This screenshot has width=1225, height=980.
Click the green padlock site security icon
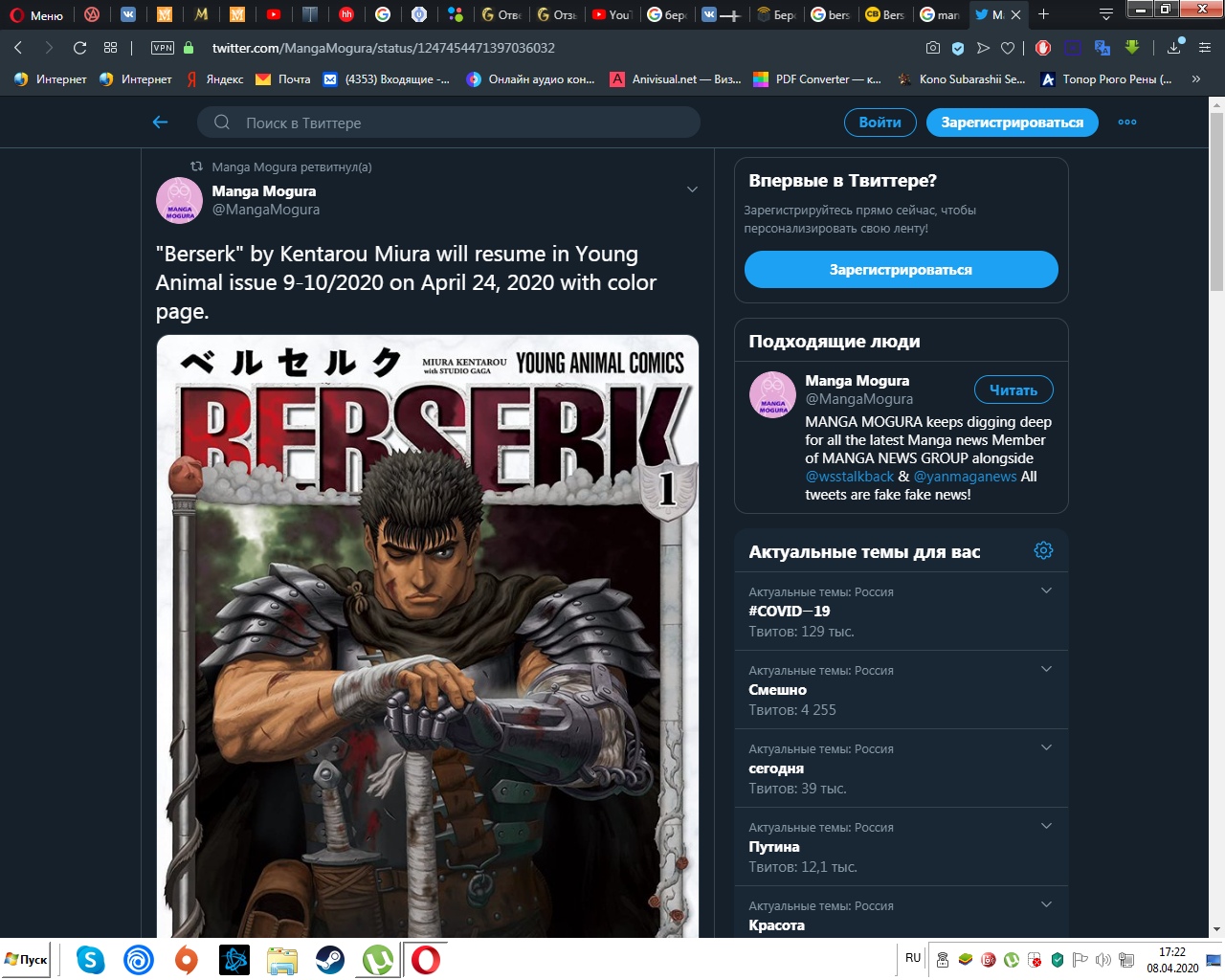point(189,47)
